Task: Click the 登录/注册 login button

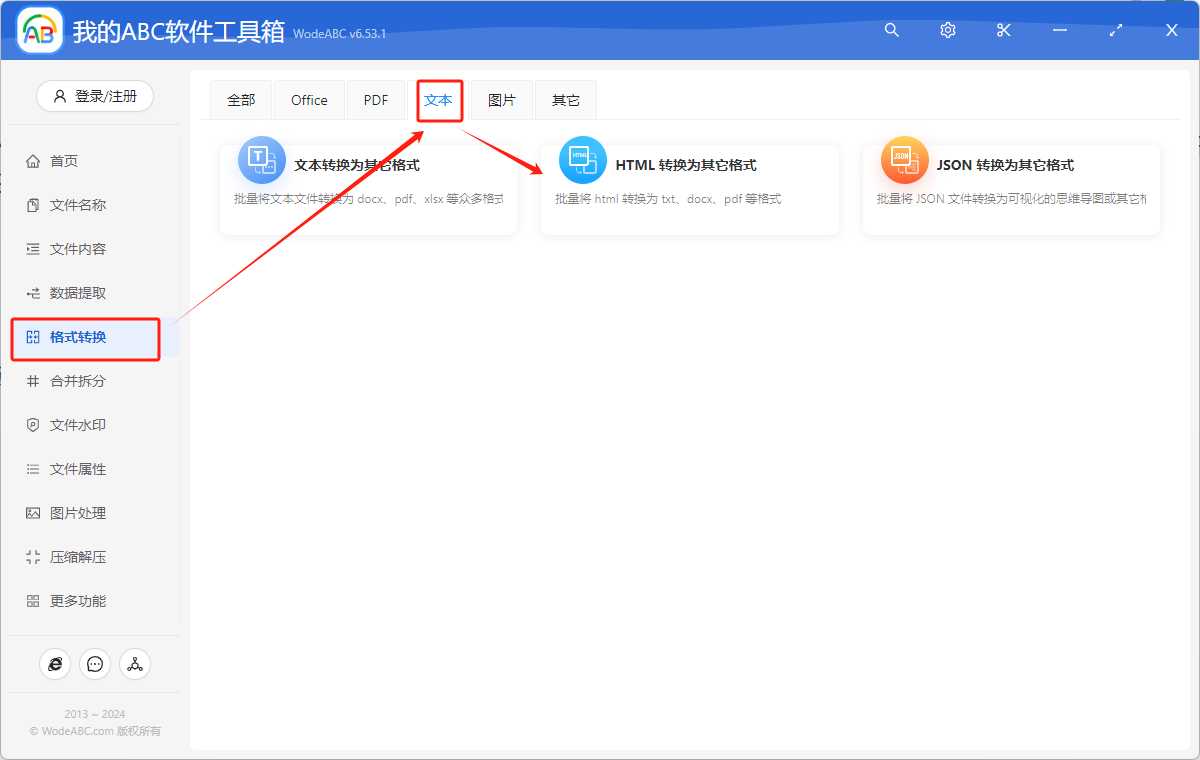Action: coord(94,95)
